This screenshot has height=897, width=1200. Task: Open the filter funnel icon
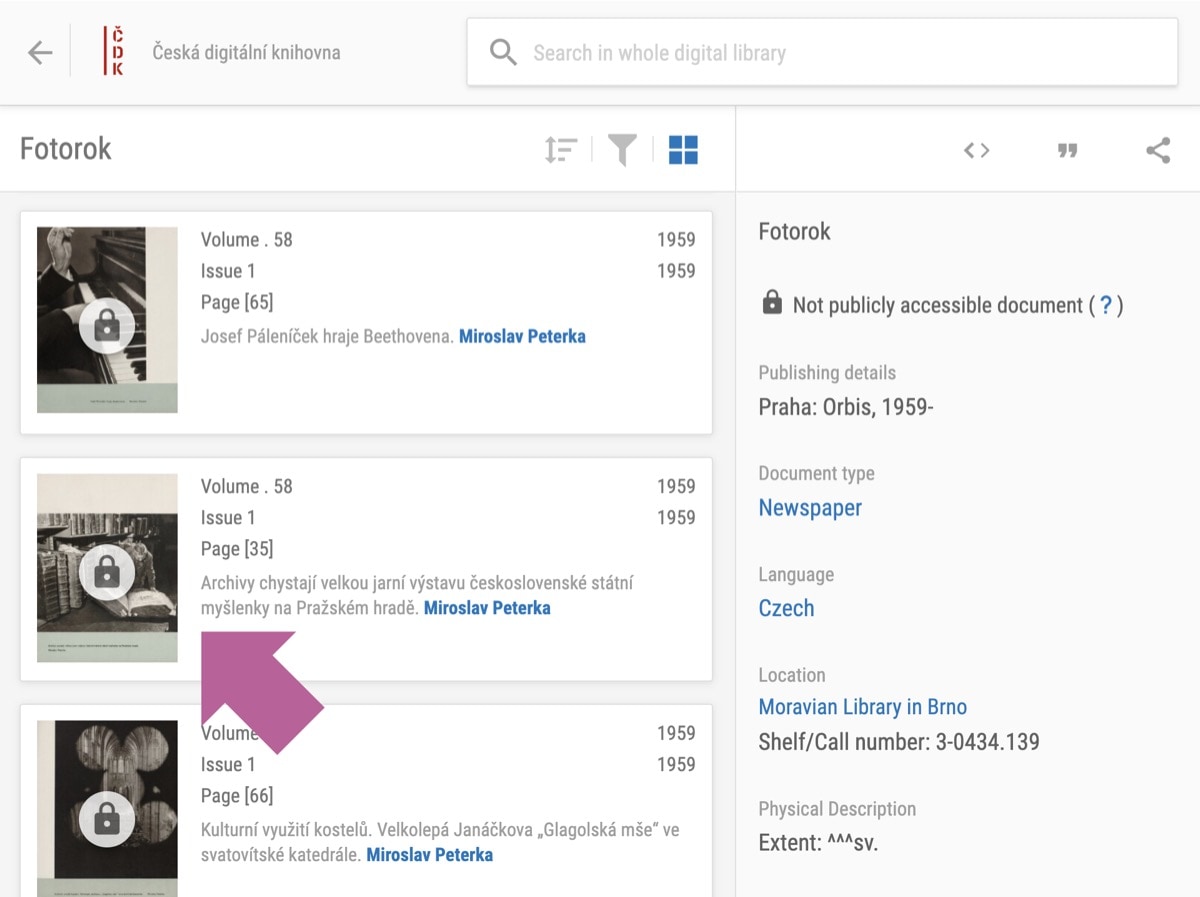622,150
